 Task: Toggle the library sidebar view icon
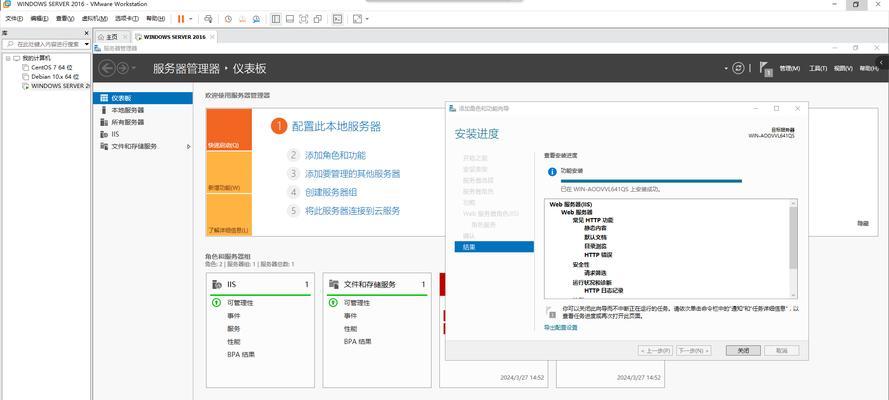(x=276, y=19)
